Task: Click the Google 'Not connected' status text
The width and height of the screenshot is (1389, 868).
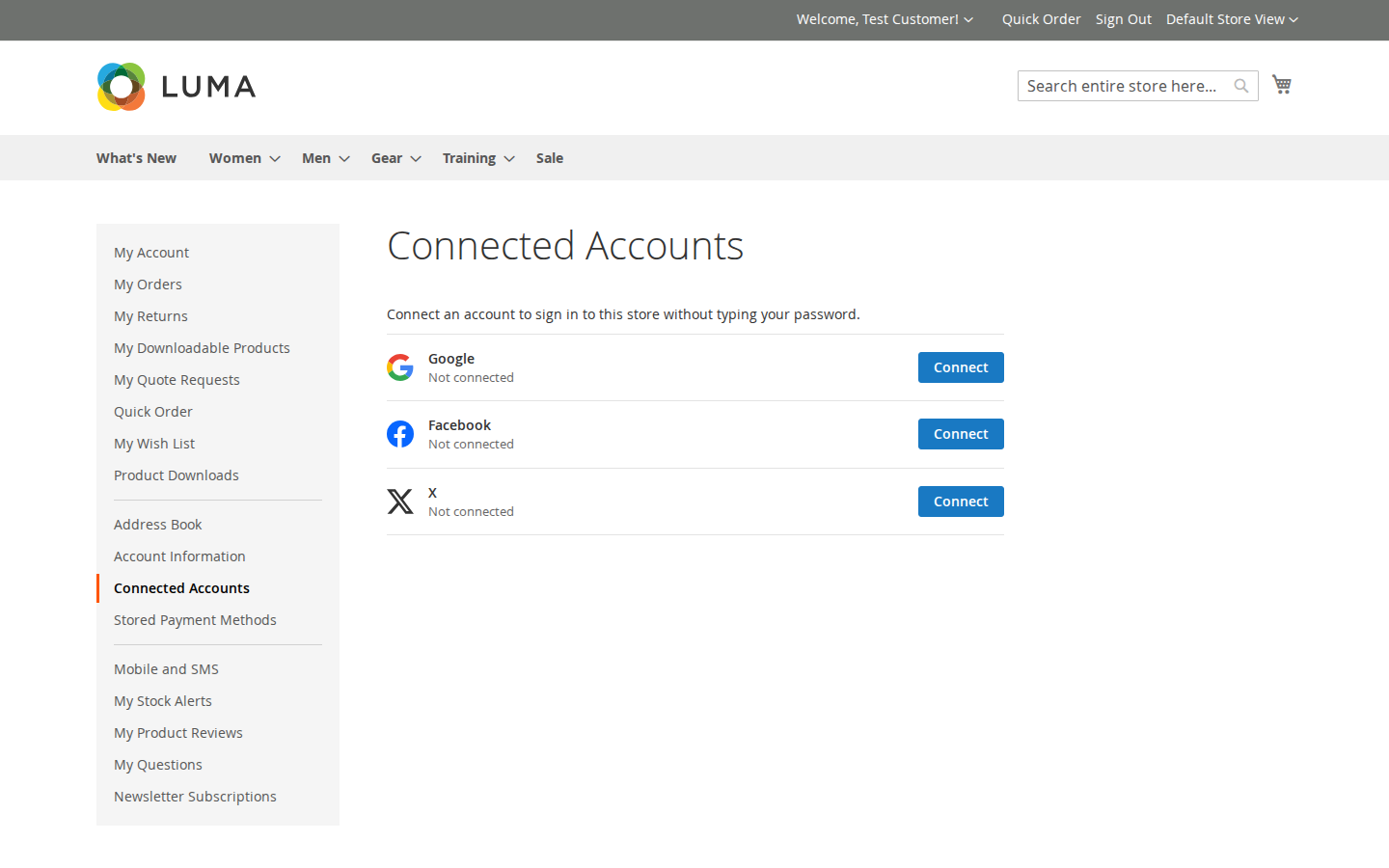Action: pos(471,378)
